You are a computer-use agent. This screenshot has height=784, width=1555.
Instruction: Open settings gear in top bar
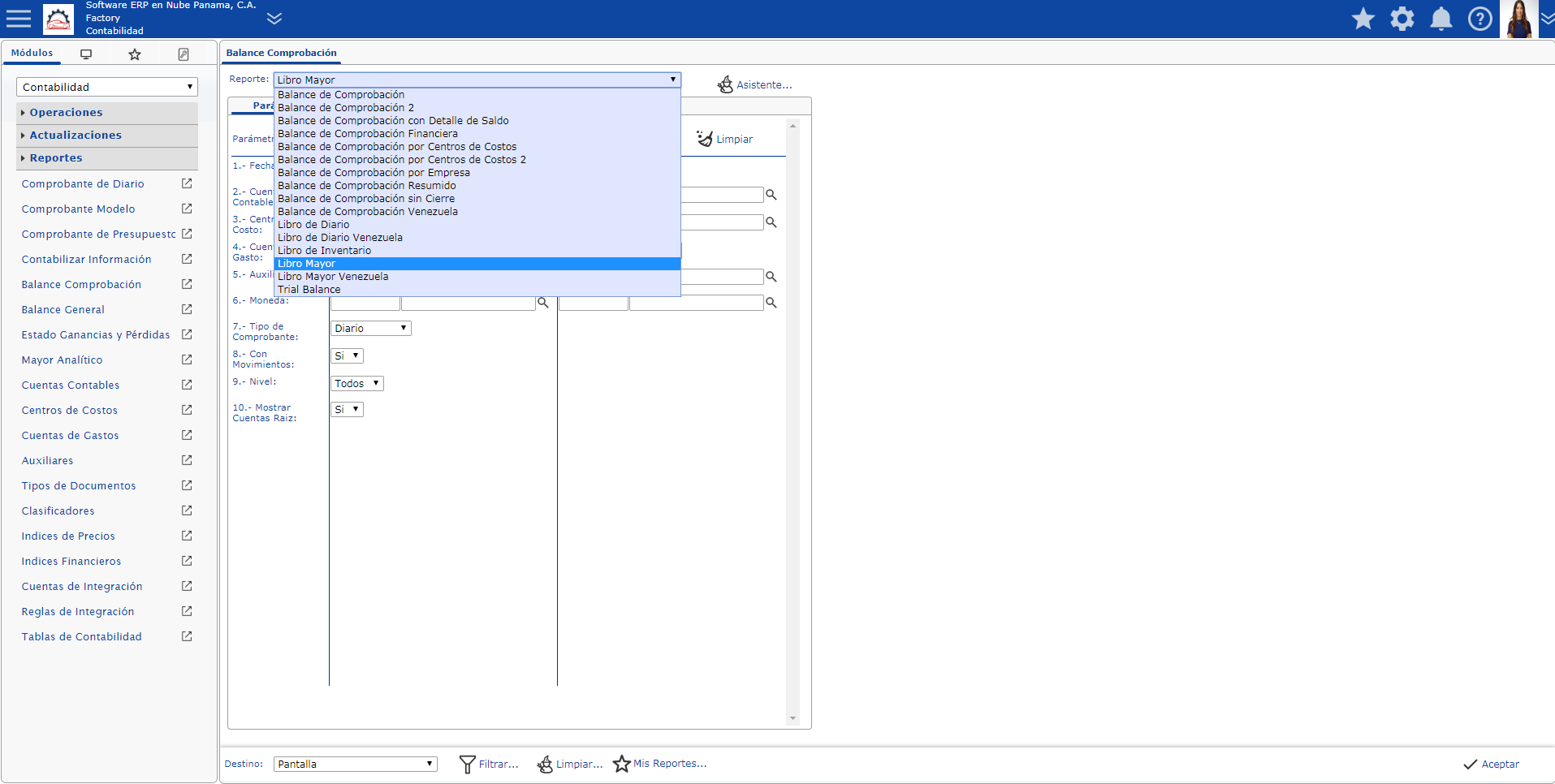[1402, 19]
